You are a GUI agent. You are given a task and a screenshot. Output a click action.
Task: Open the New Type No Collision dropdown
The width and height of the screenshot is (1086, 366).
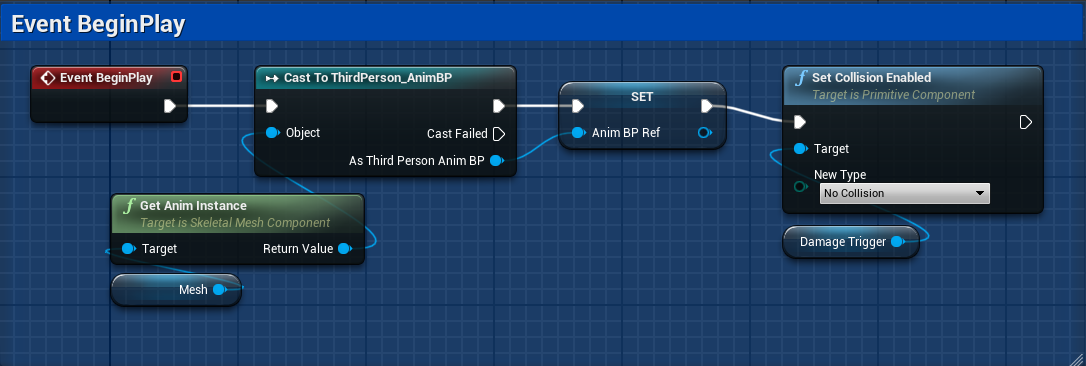(905, 193)
